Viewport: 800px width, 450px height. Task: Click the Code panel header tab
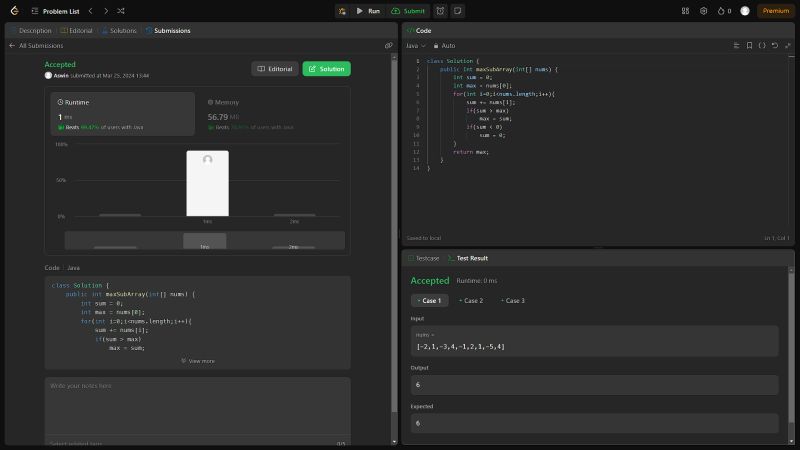(x=419, y=31)
